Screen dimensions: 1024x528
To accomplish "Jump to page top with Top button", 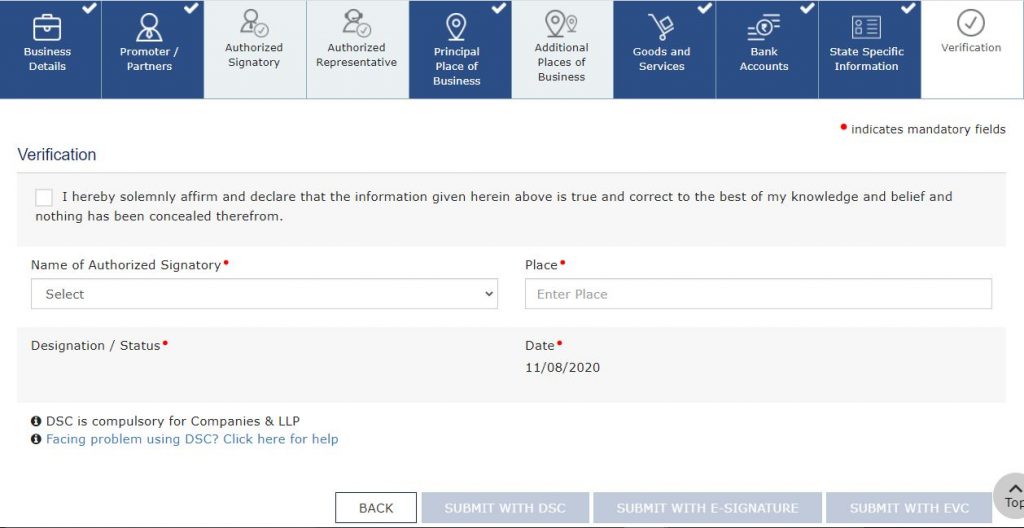I will 1010,495.
